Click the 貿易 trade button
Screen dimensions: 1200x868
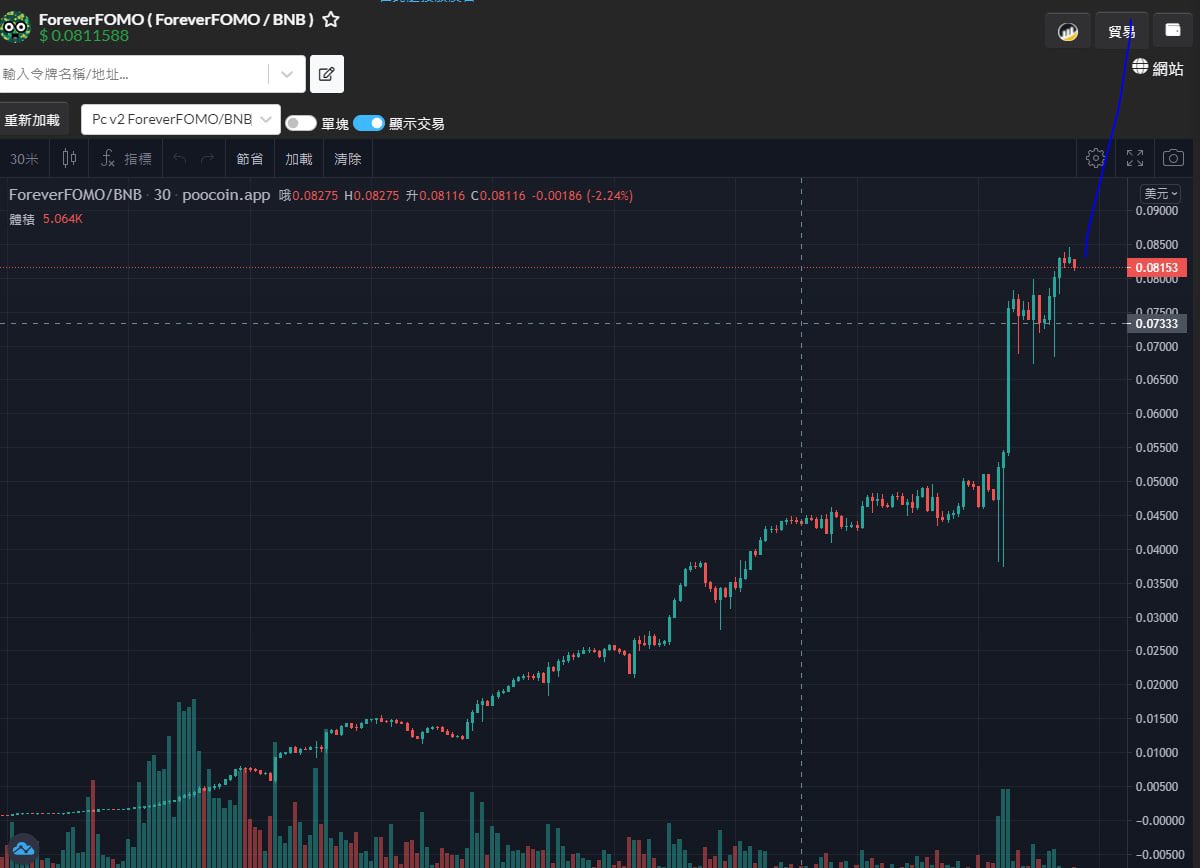coord(1122,31)
